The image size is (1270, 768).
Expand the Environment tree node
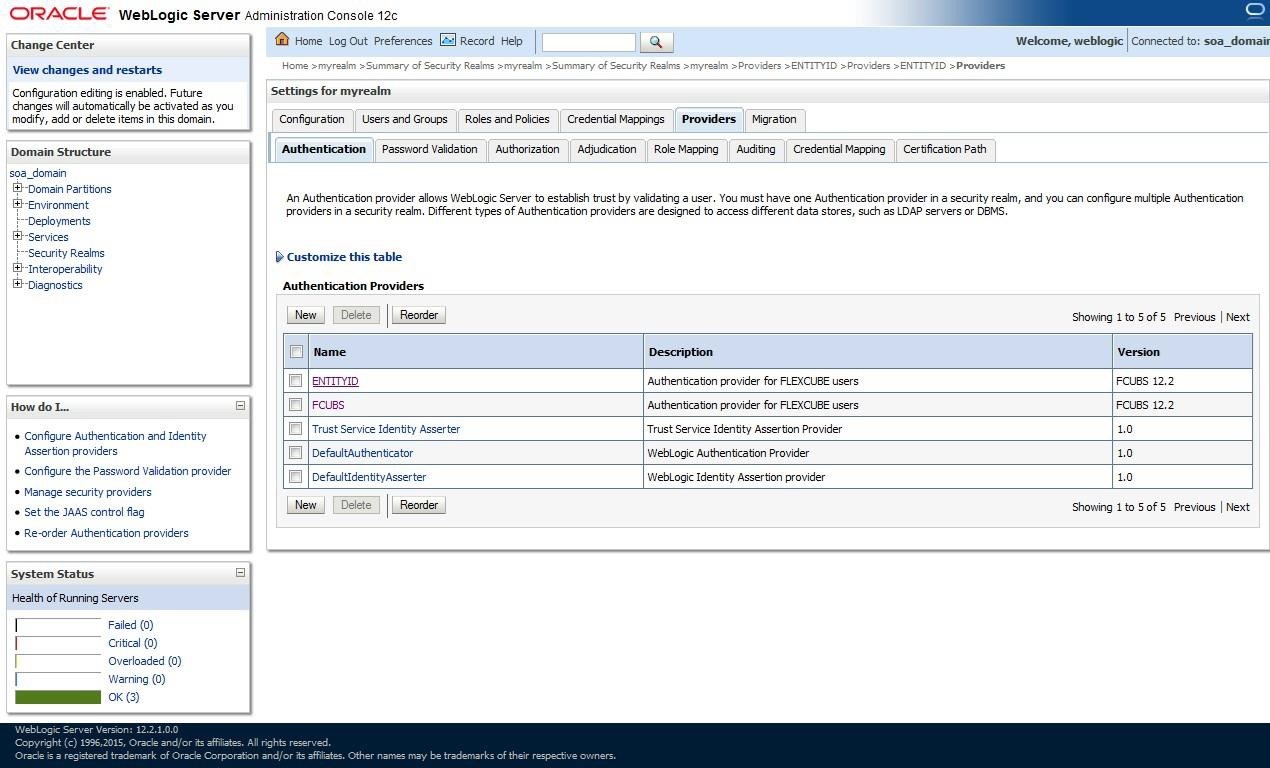17,205
